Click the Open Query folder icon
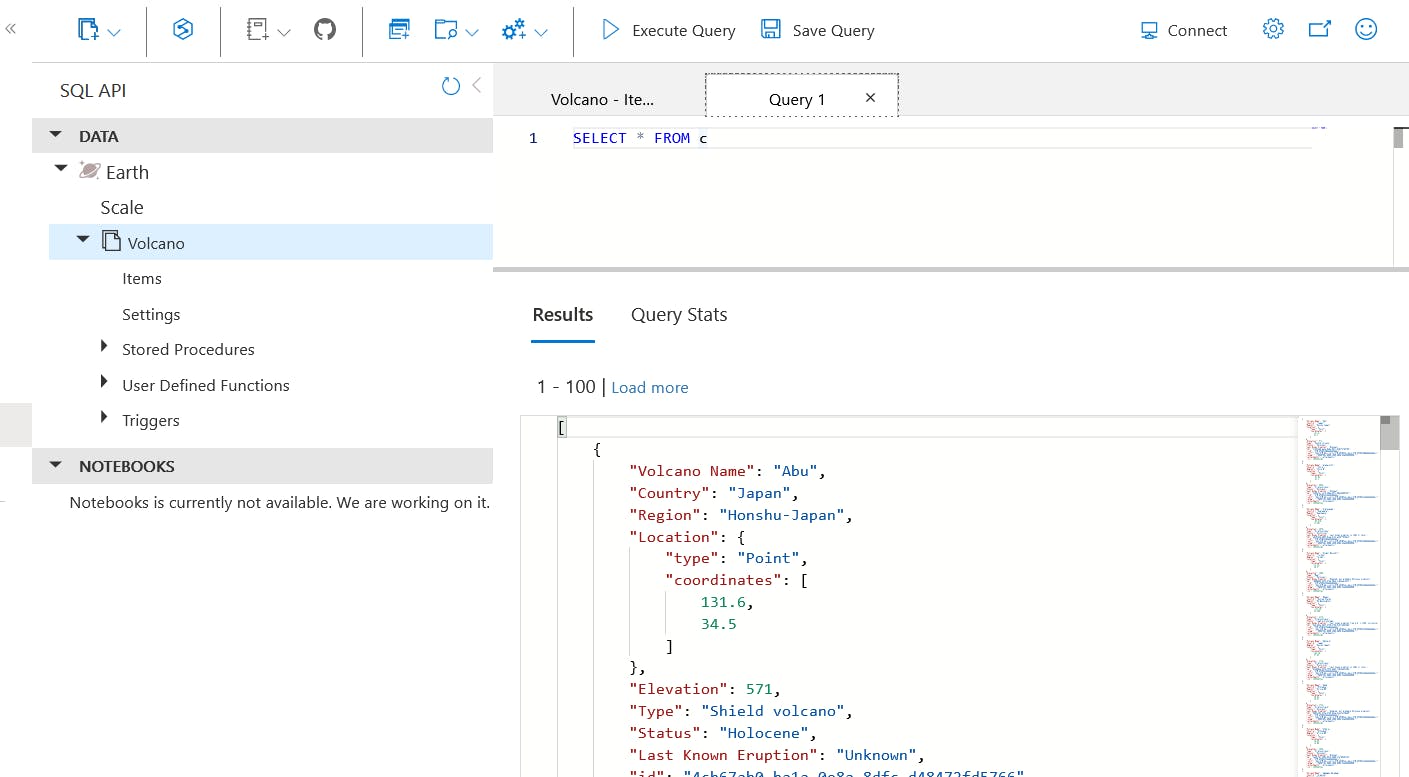Screen dimensions: 1409x777 (x=446, y=30)
